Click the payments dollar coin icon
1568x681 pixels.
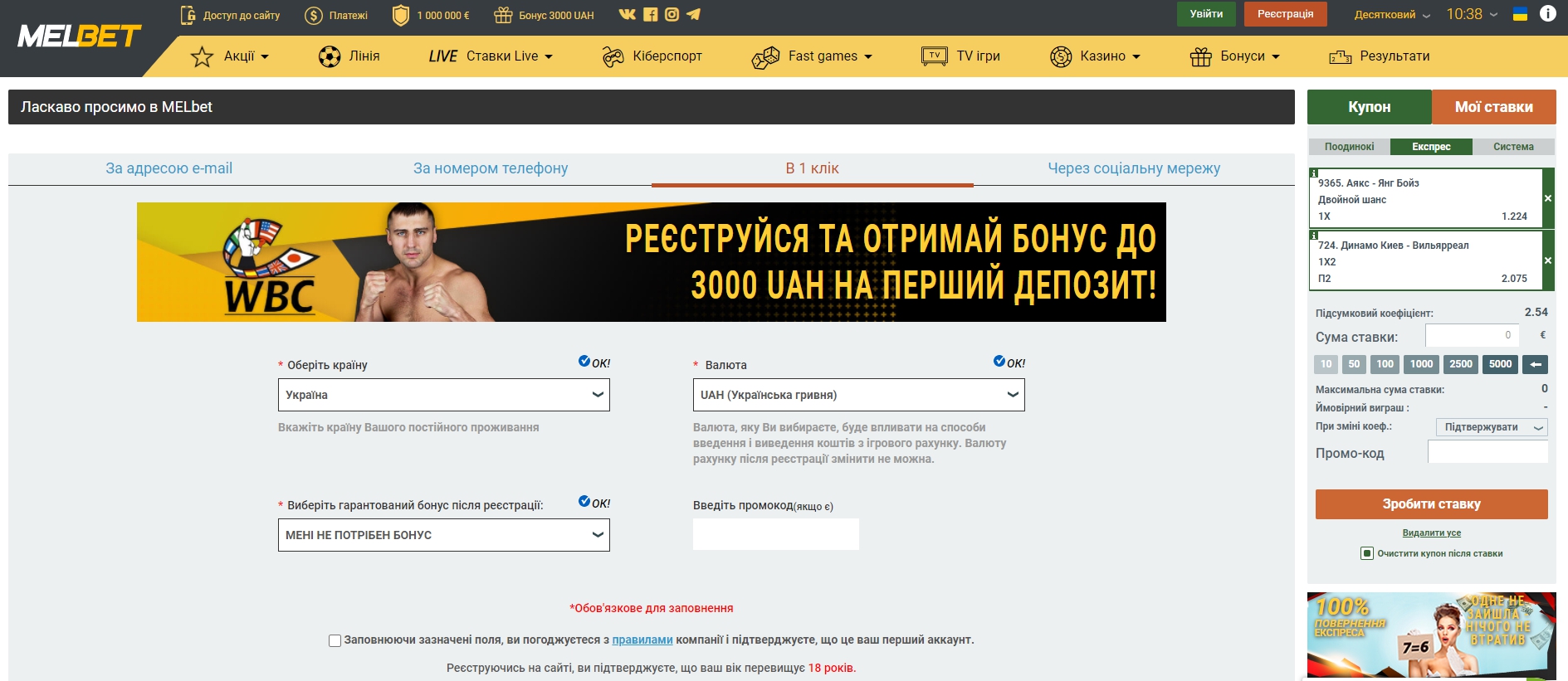coord(314,15)
